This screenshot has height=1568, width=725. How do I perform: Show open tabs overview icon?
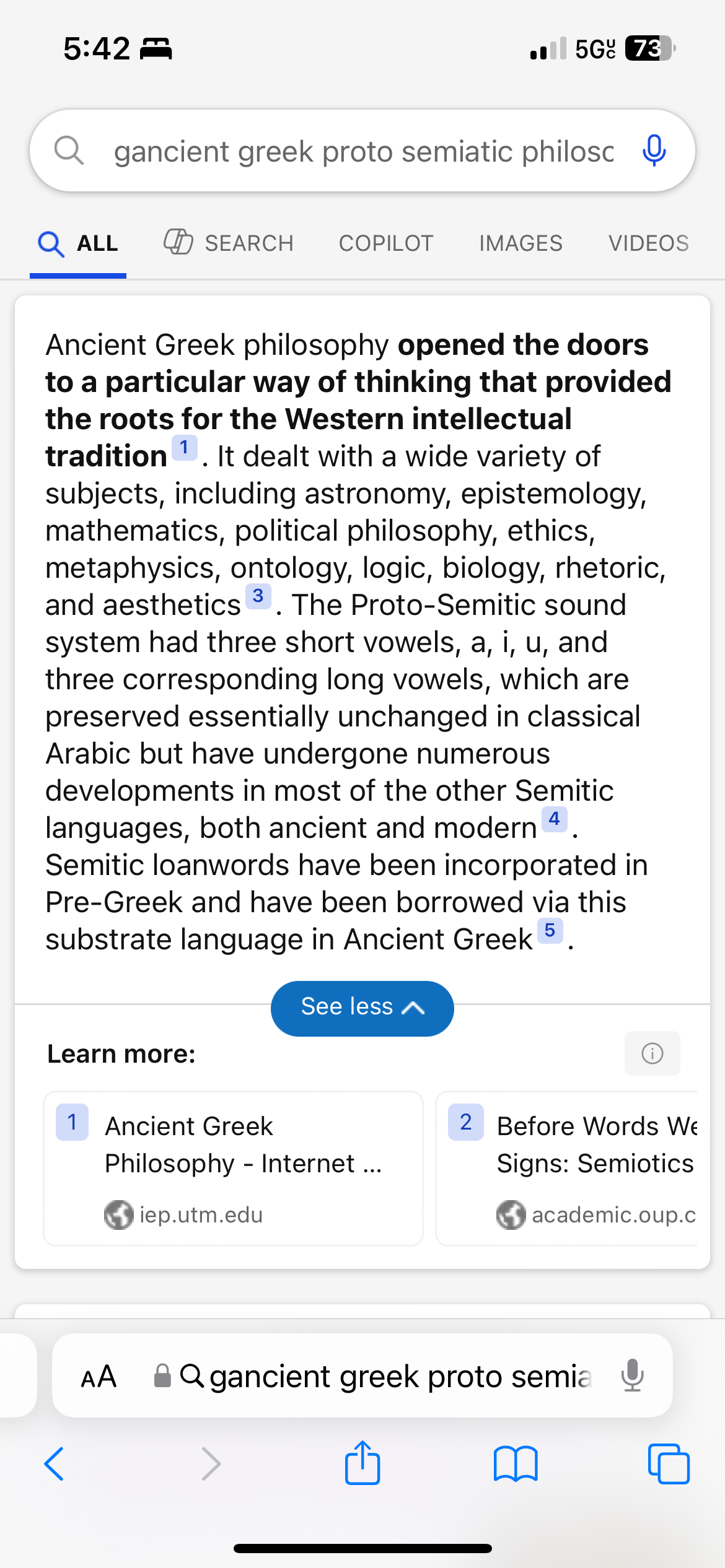tap(669, 1464)
